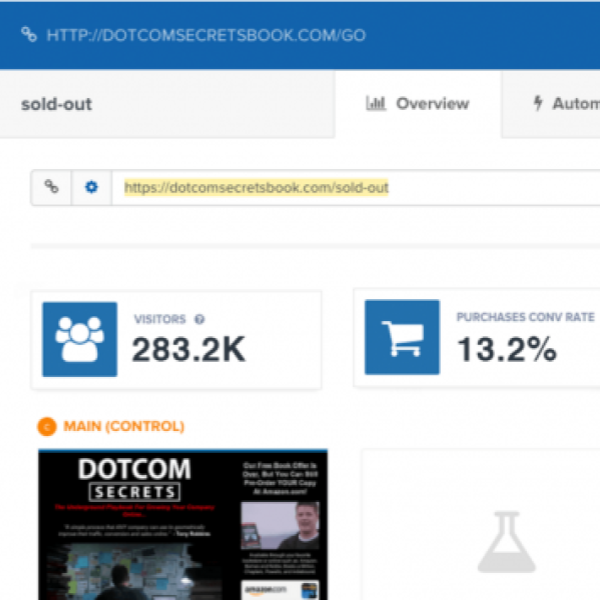Screen dimensions: 600x600
Task: Select the sold-out funnel step tab
Action: pos(167,104)
